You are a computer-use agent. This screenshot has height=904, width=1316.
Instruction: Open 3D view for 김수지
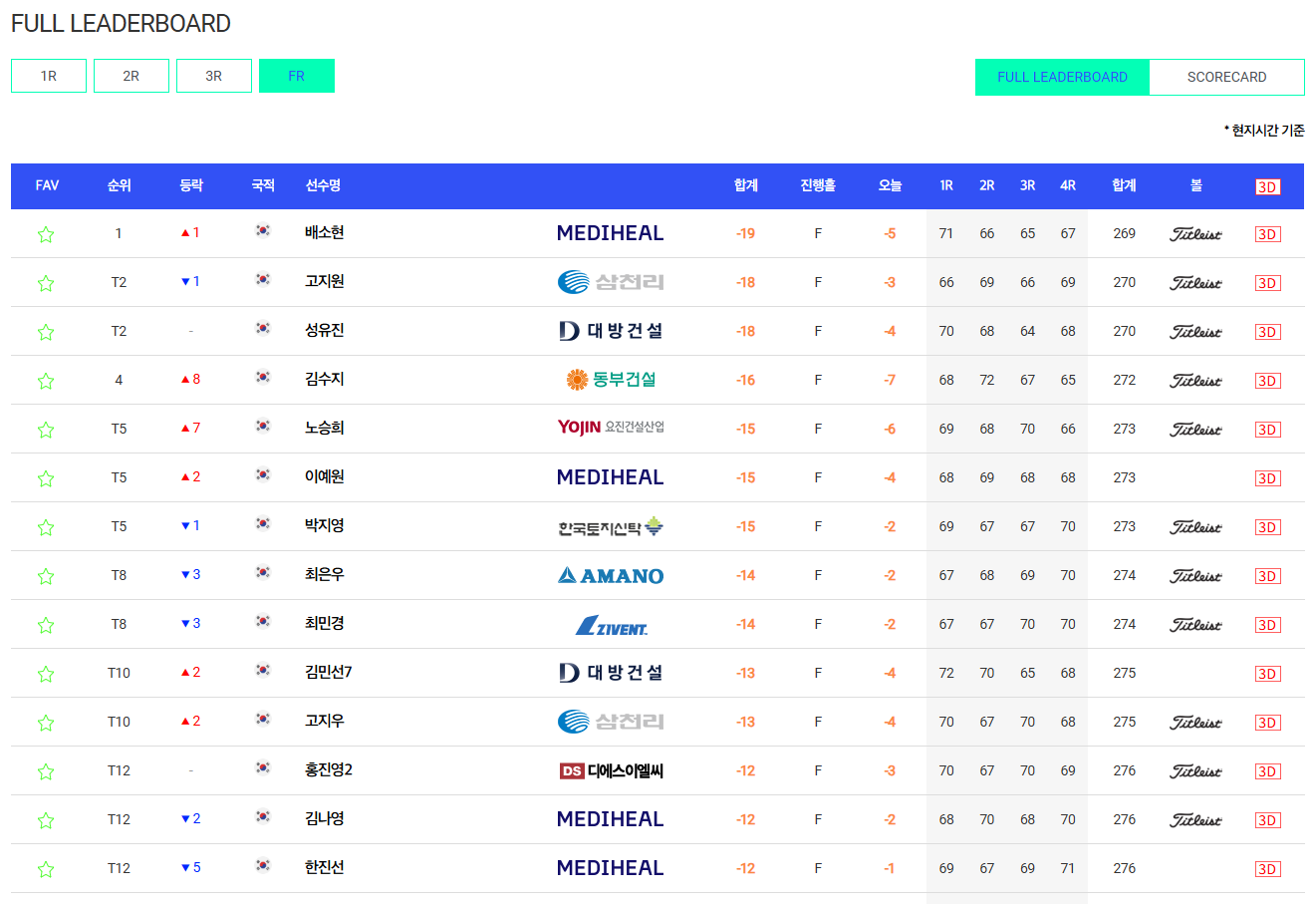pos(1267,381)
